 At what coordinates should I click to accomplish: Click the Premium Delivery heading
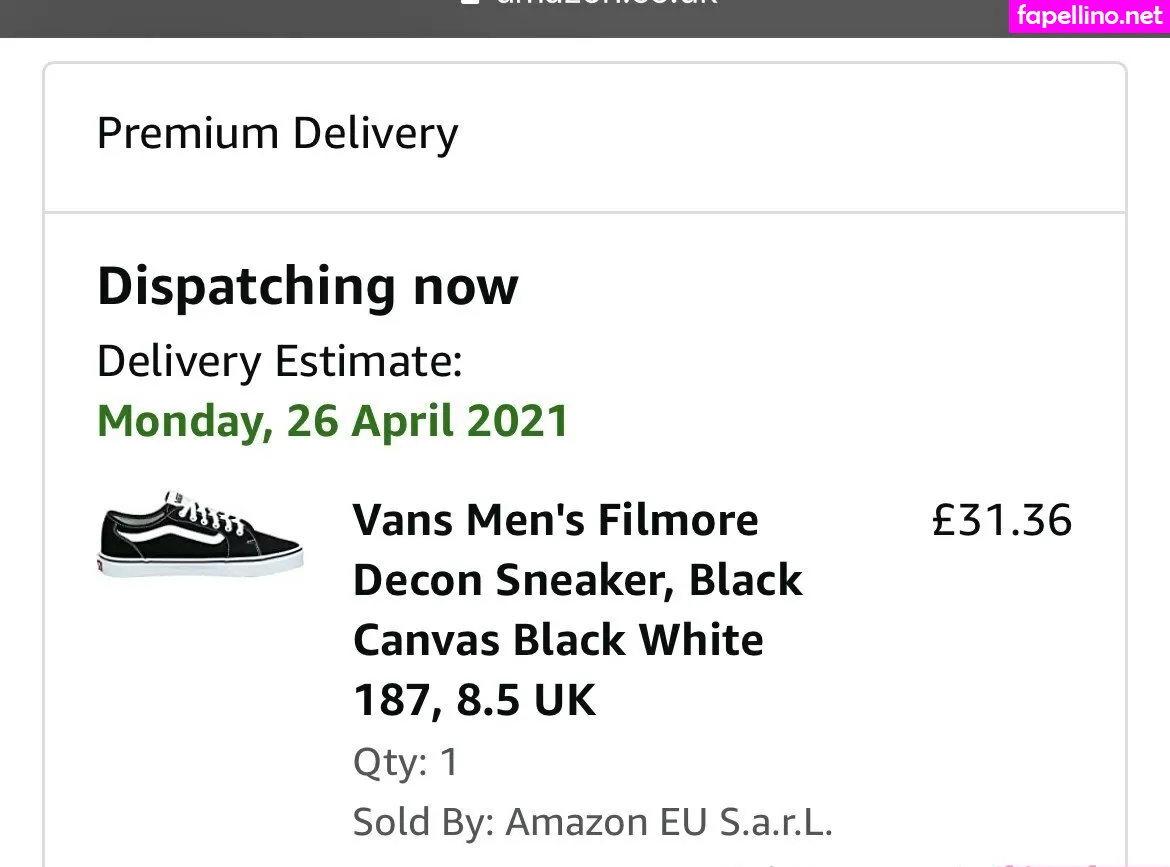click(x=277, y=134)
